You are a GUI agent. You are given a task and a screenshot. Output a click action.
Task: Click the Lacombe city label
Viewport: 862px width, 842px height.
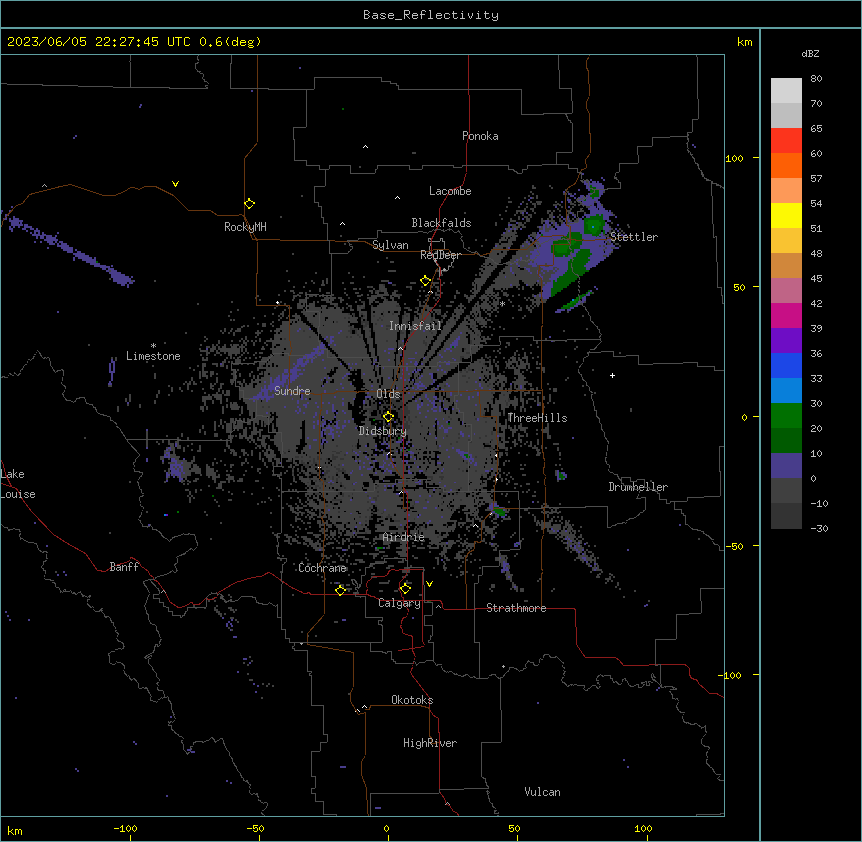click(450, 191)
